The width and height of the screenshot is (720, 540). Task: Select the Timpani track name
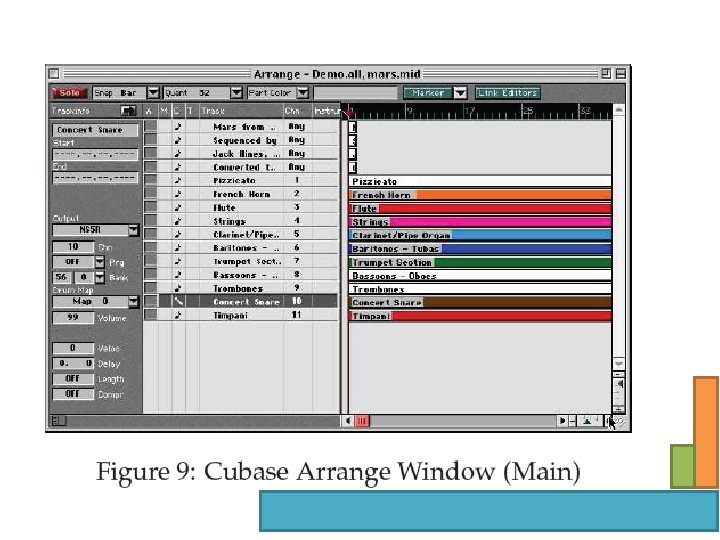coord(230,315)
